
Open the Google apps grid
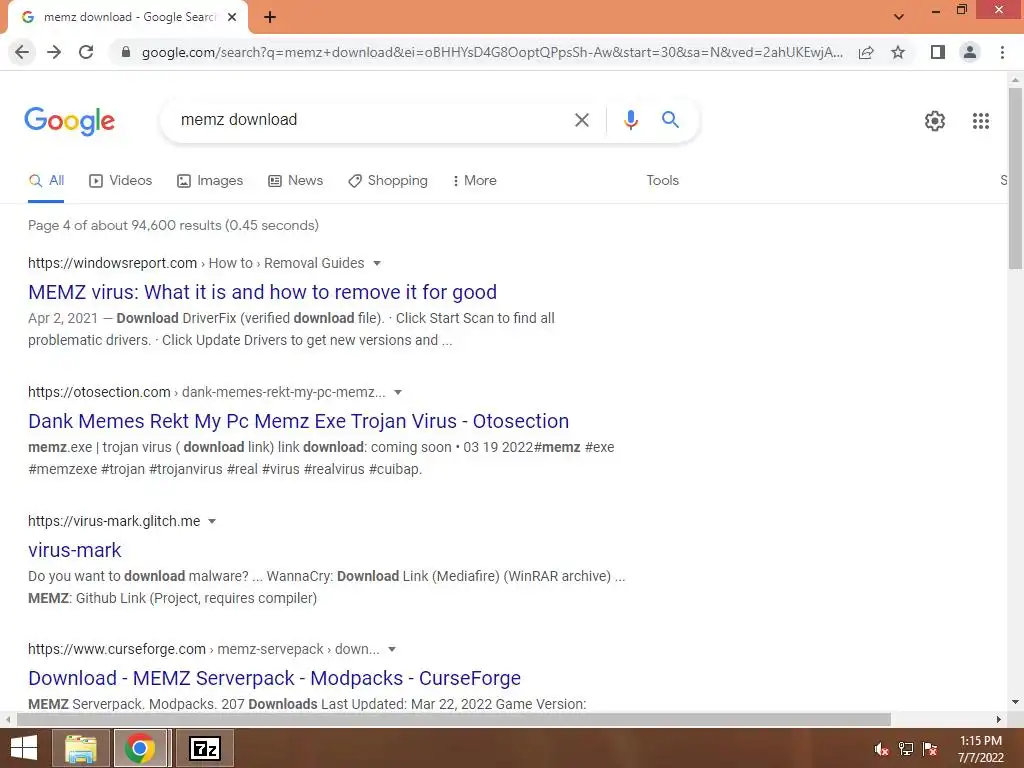(980, 121)
